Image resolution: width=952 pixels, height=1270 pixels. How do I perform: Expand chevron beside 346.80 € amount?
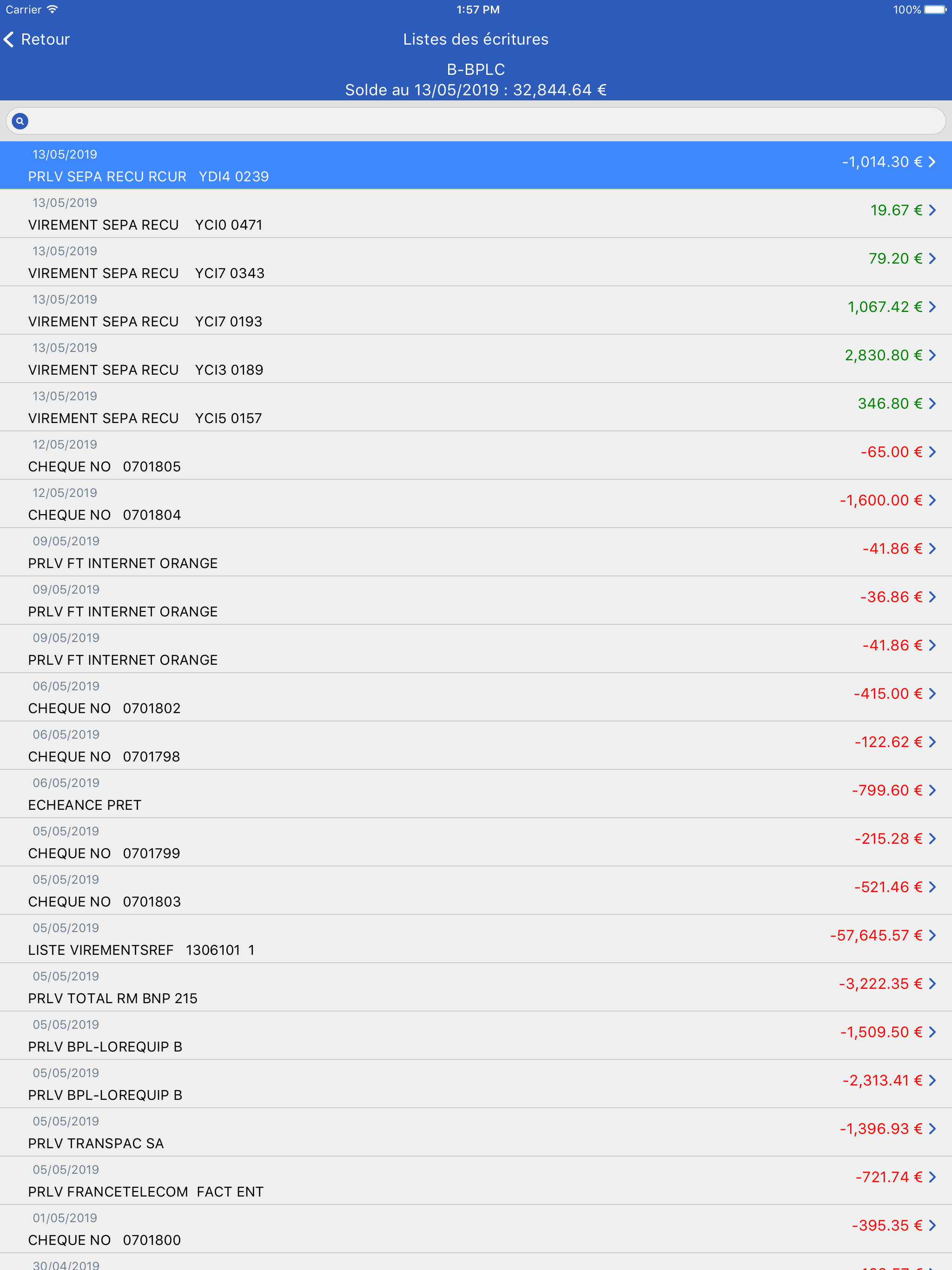pos(932,403)
